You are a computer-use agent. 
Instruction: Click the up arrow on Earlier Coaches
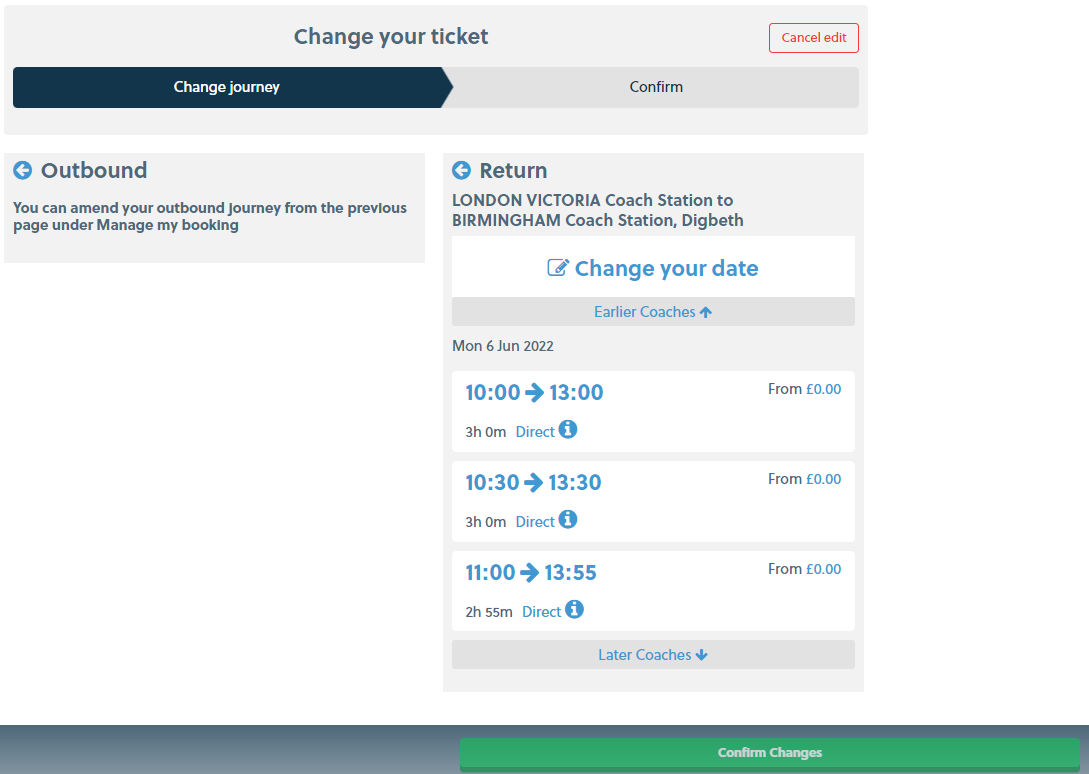pyautogui.click(x=706, y=312)
